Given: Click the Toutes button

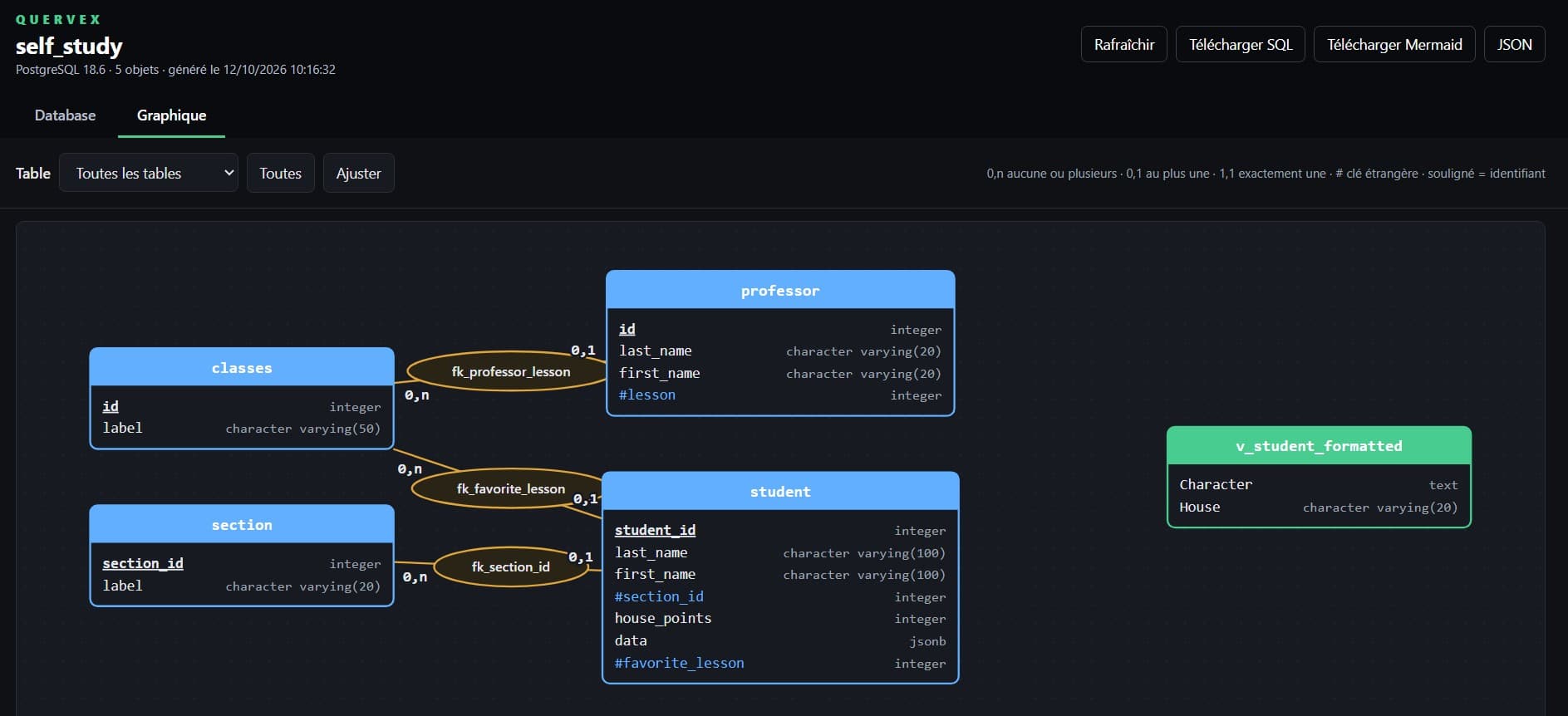Looking at the screenshot, I should pos(280,173).
